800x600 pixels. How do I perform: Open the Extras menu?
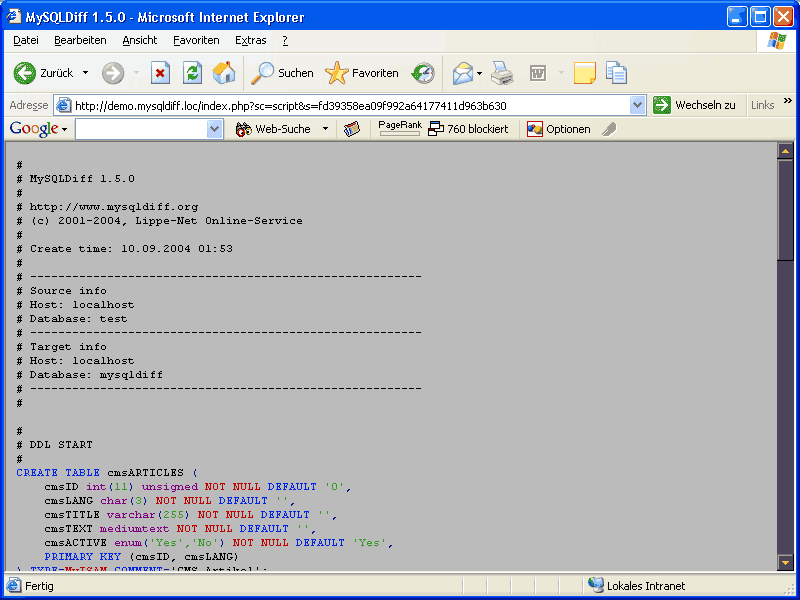coord(251,40)
